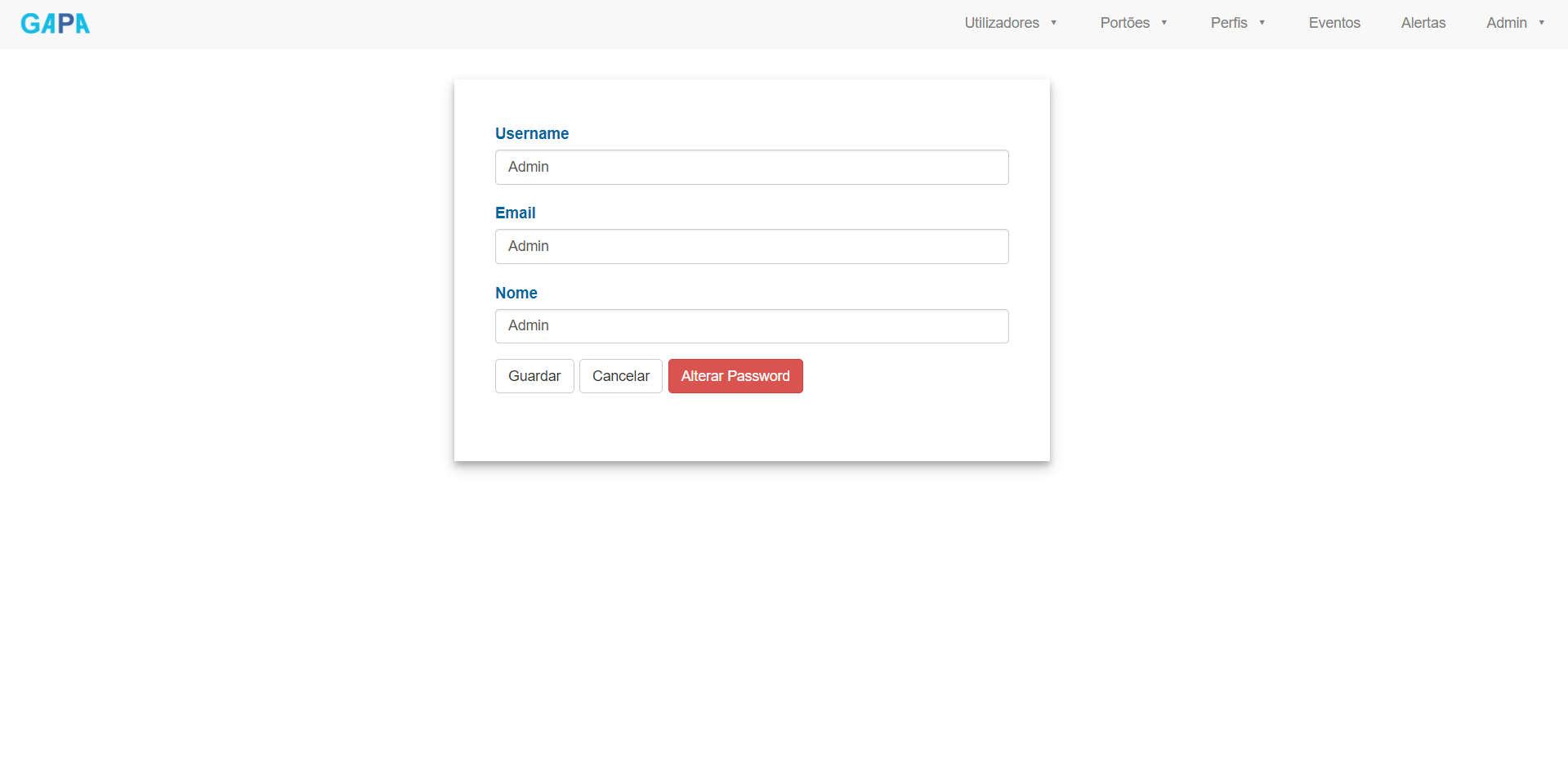The height and width of the screenshot is (771, 1568).
Task: Focus the Username input field
Action: [752, 167]
